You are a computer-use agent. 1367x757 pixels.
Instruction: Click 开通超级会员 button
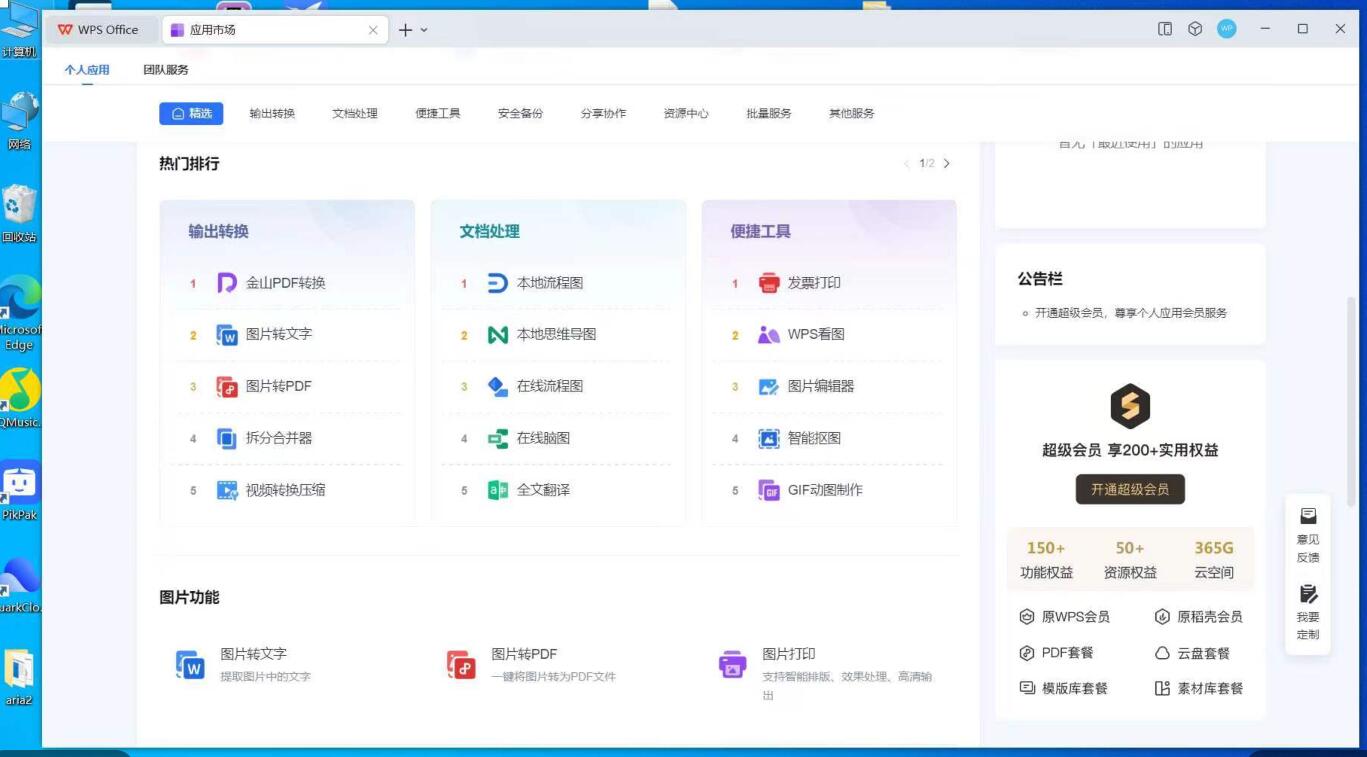1130,489
